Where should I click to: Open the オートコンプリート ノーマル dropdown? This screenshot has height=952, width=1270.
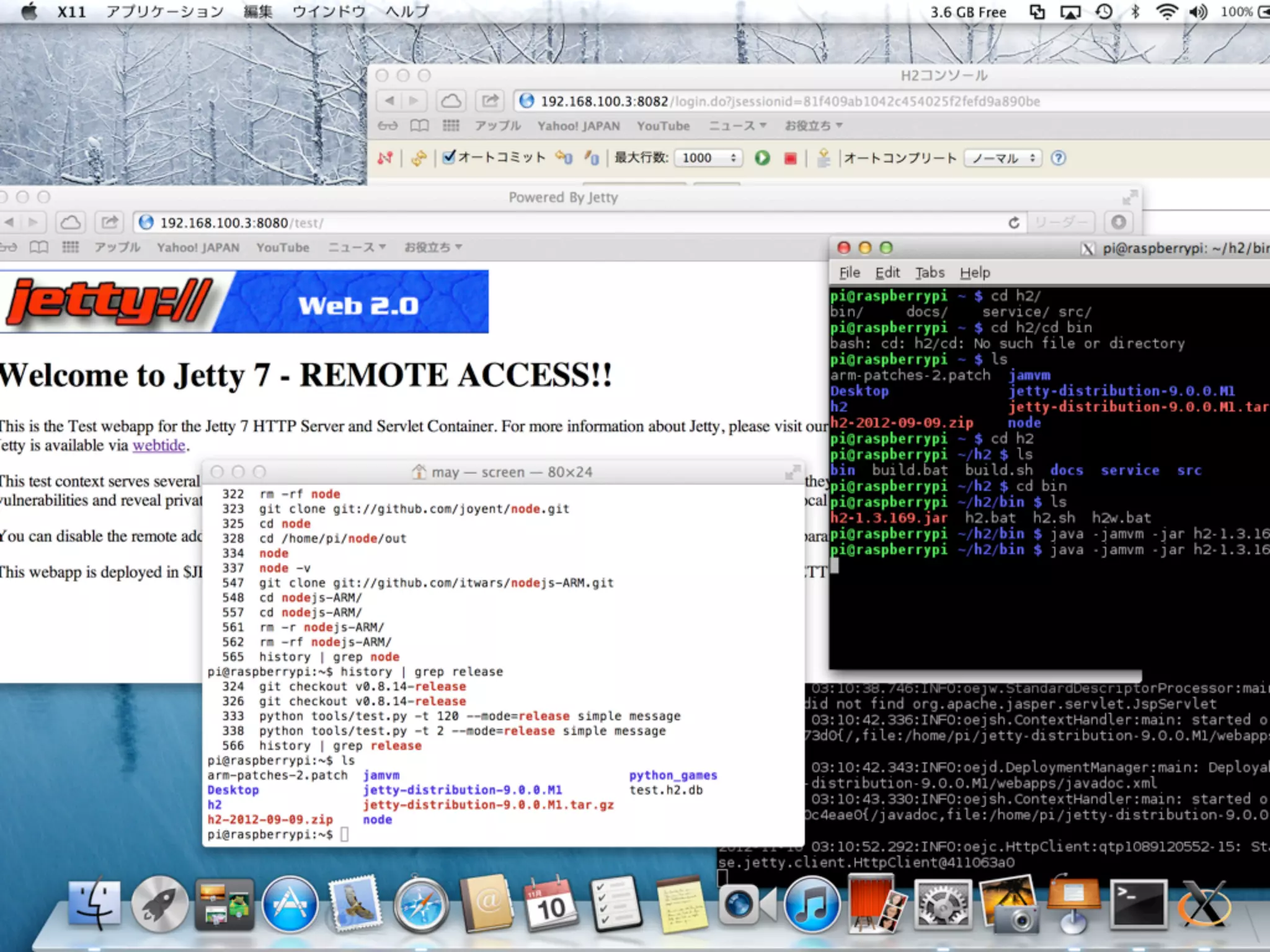(1002, 158)
